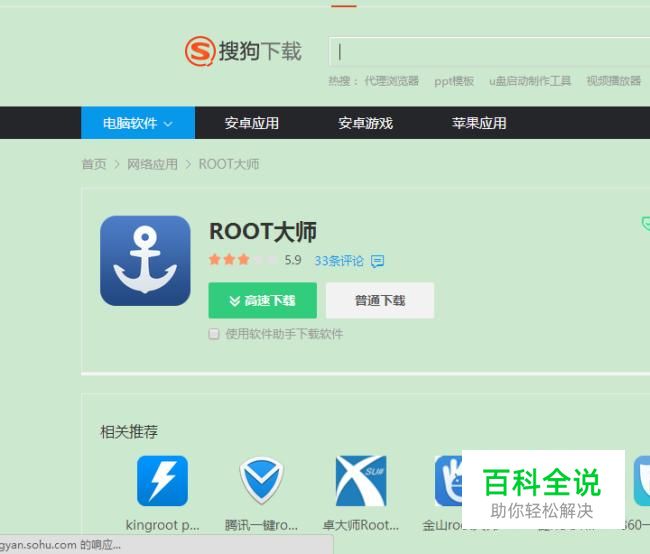Viewport: 650px width, 554px height.
Task: Switch to the 苹果应用 tab
Action: (x=479, y=123)
